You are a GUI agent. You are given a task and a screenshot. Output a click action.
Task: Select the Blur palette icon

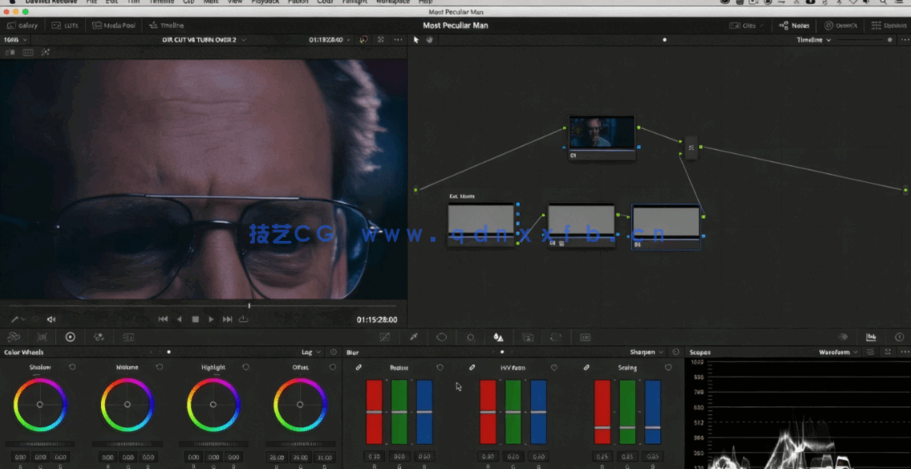coord(498,337)
